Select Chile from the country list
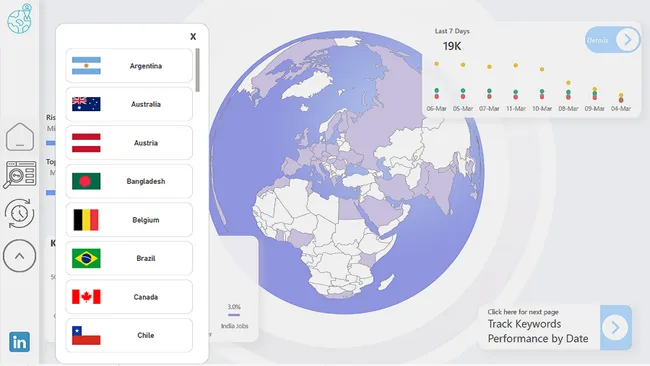650x366 pixels. pyautogui.click(x=129, y=335)
